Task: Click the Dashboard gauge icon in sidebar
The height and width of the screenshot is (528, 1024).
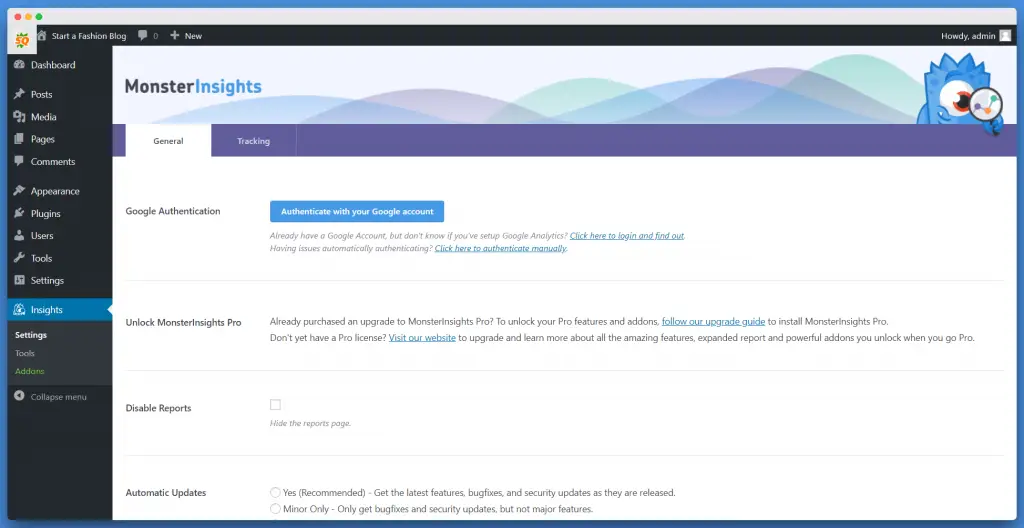Action: (19, 65)
